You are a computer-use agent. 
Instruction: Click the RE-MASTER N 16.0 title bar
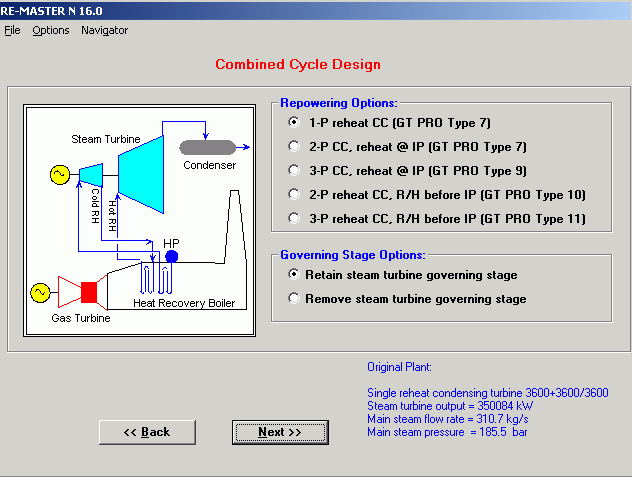[316, 10]
